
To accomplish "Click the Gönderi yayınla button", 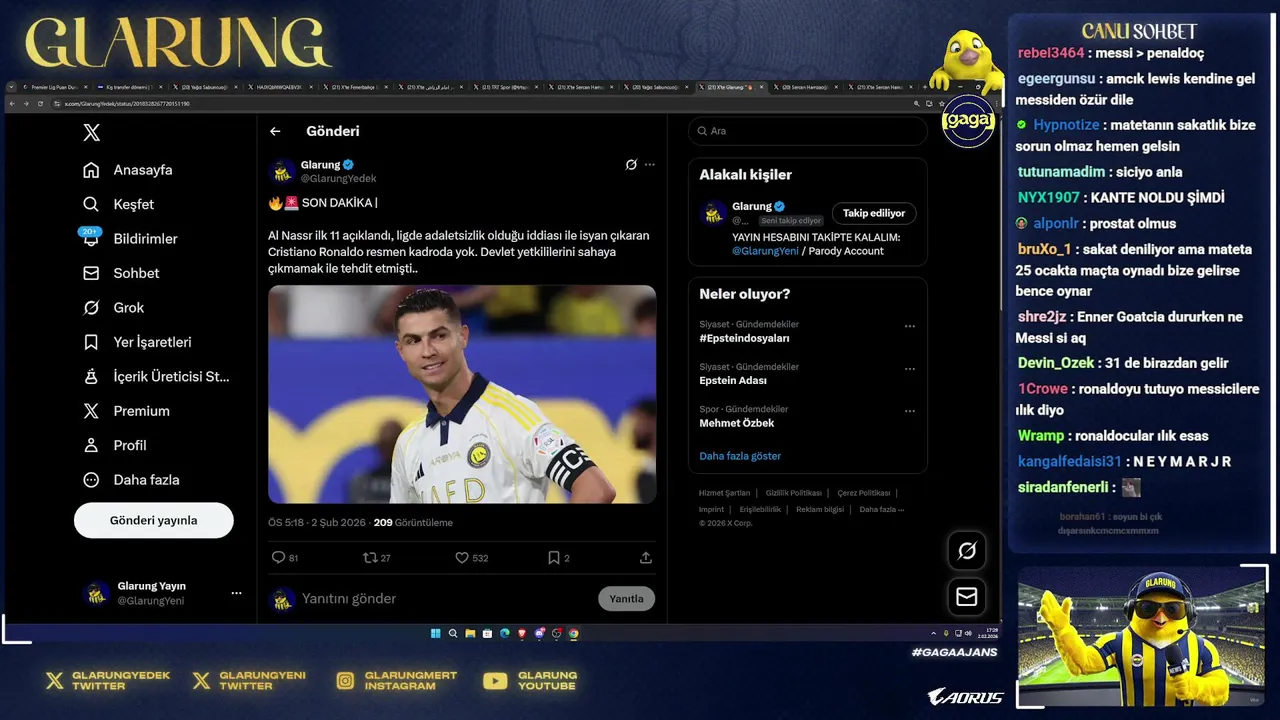I will click(154, 520).
